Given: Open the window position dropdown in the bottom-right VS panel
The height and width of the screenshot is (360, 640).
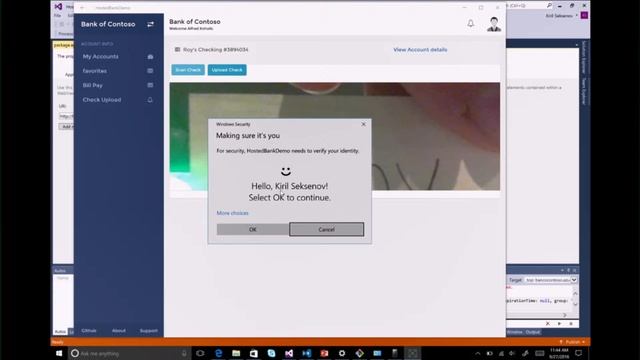Looking at the screenshot, I should coord(562,270).
